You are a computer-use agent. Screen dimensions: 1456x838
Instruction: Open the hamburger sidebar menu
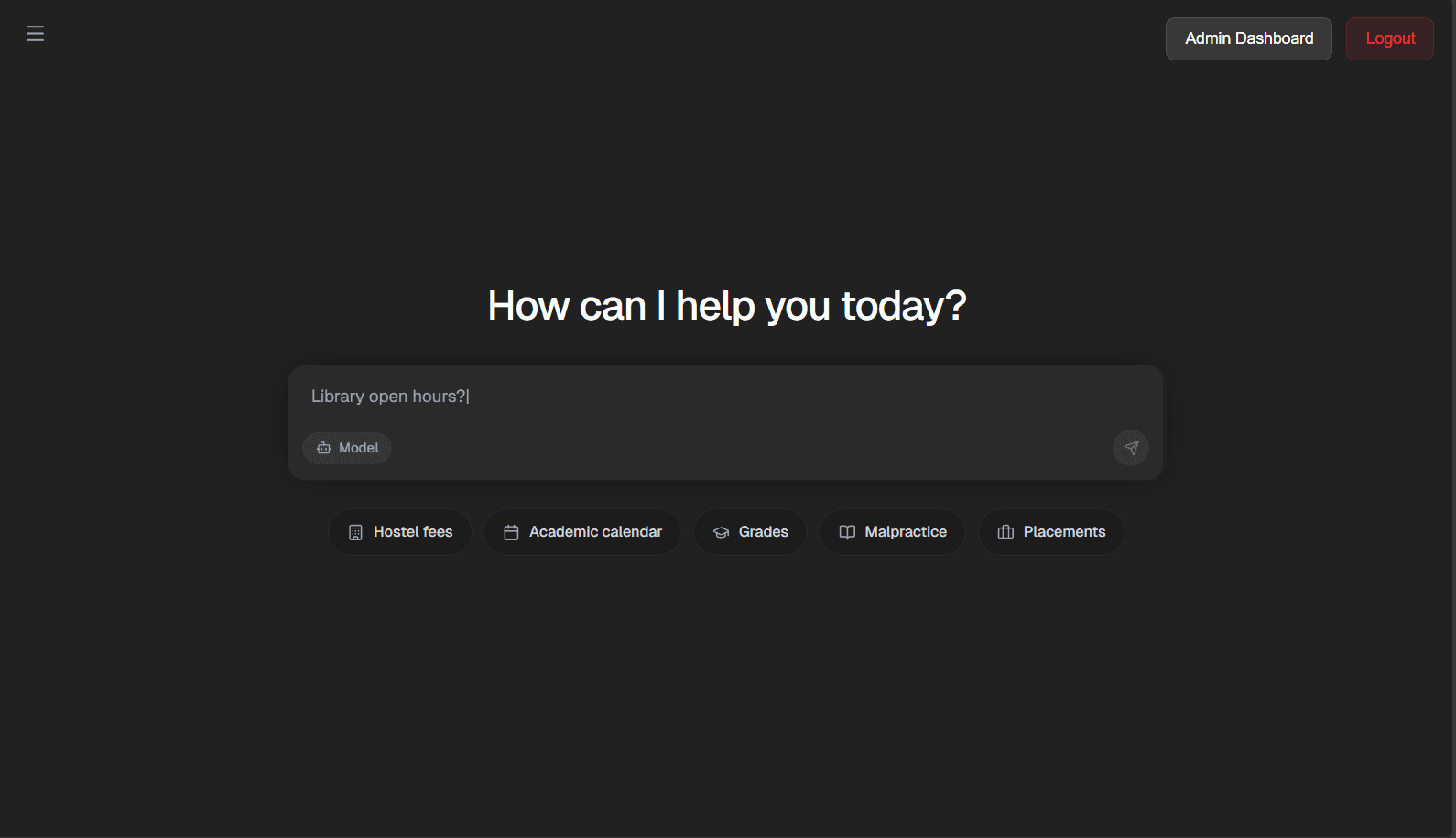coord(35,34)
